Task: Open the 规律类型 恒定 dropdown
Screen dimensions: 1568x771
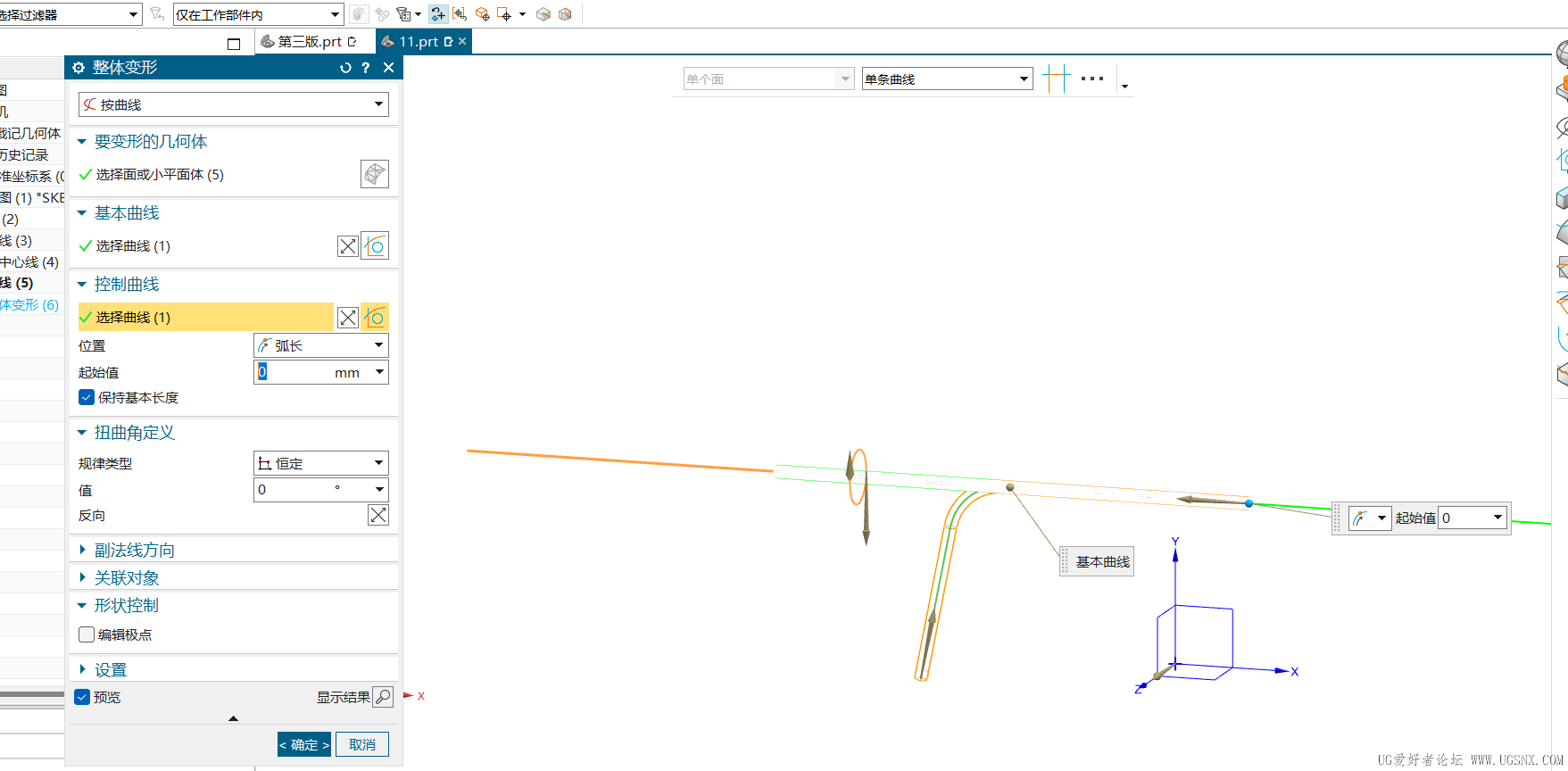Action: click(321, 463)
